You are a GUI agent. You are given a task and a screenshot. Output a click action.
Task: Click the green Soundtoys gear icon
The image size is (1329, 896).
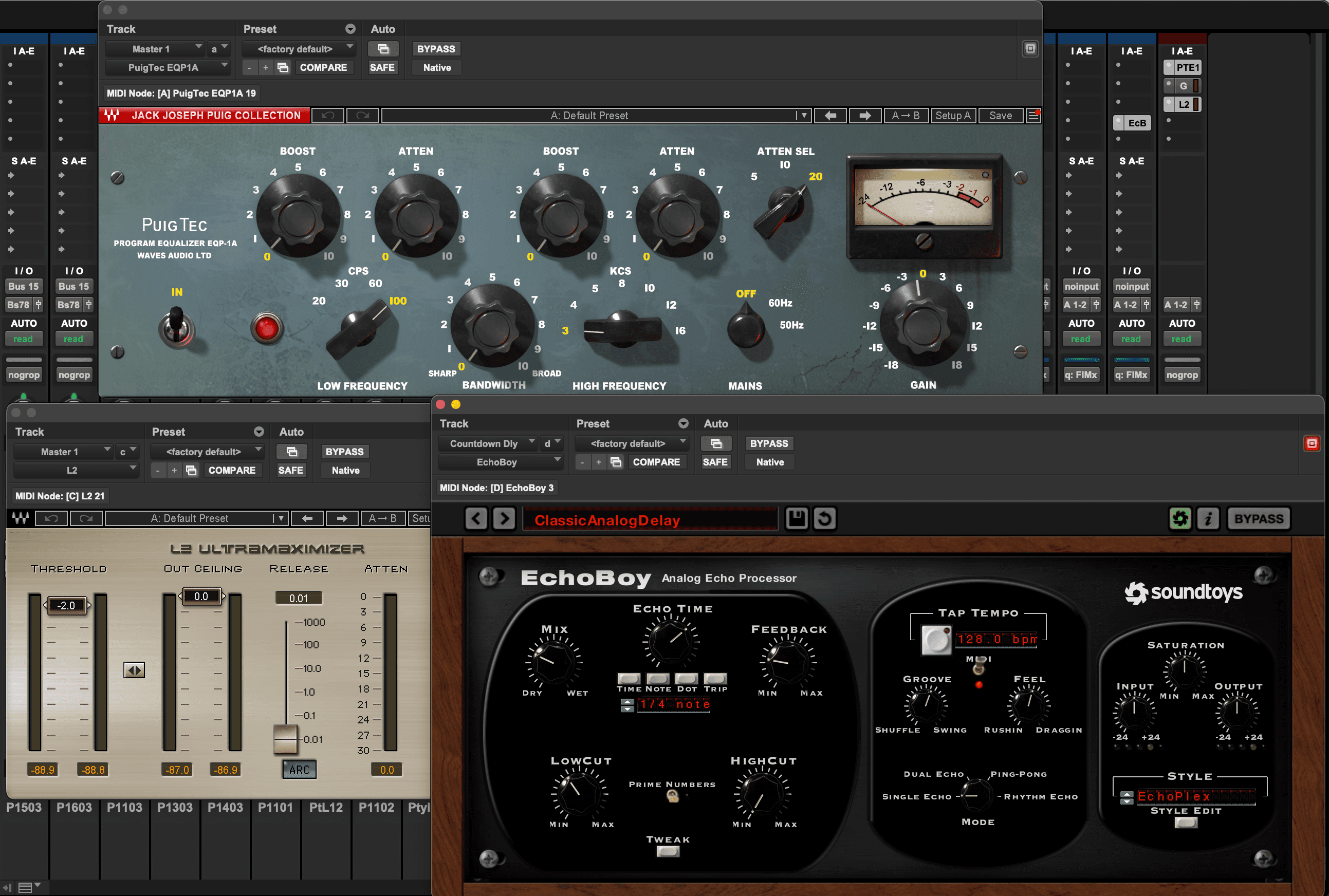(1180, 519)
